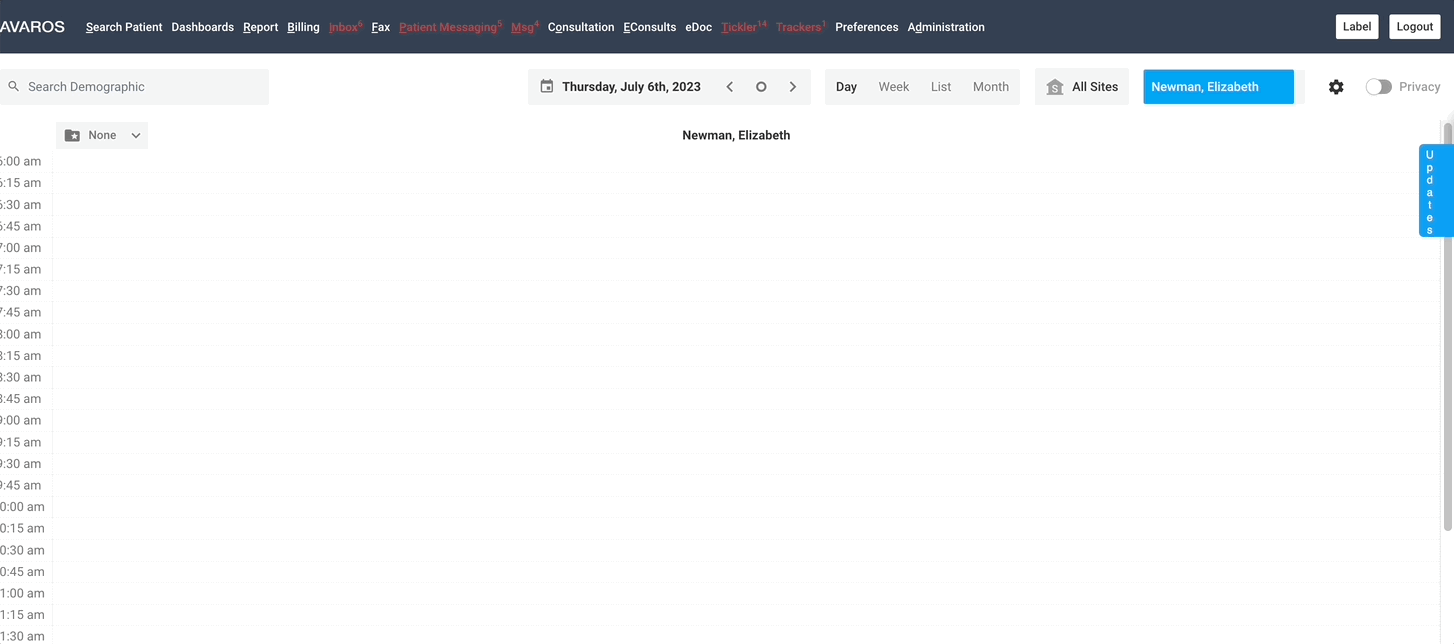
Task: Toggle the Privacy switch
Action: pos(1378,87)
